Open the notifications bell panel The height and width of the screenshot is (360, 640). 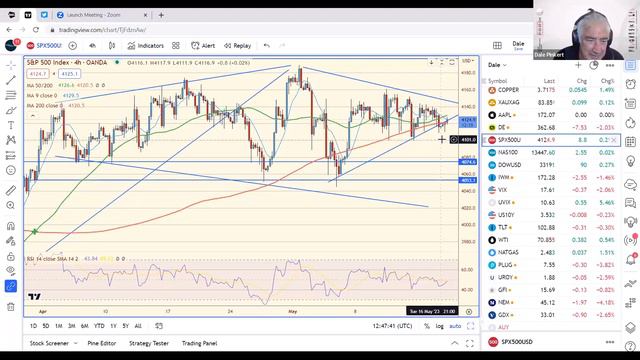[631, 259]
